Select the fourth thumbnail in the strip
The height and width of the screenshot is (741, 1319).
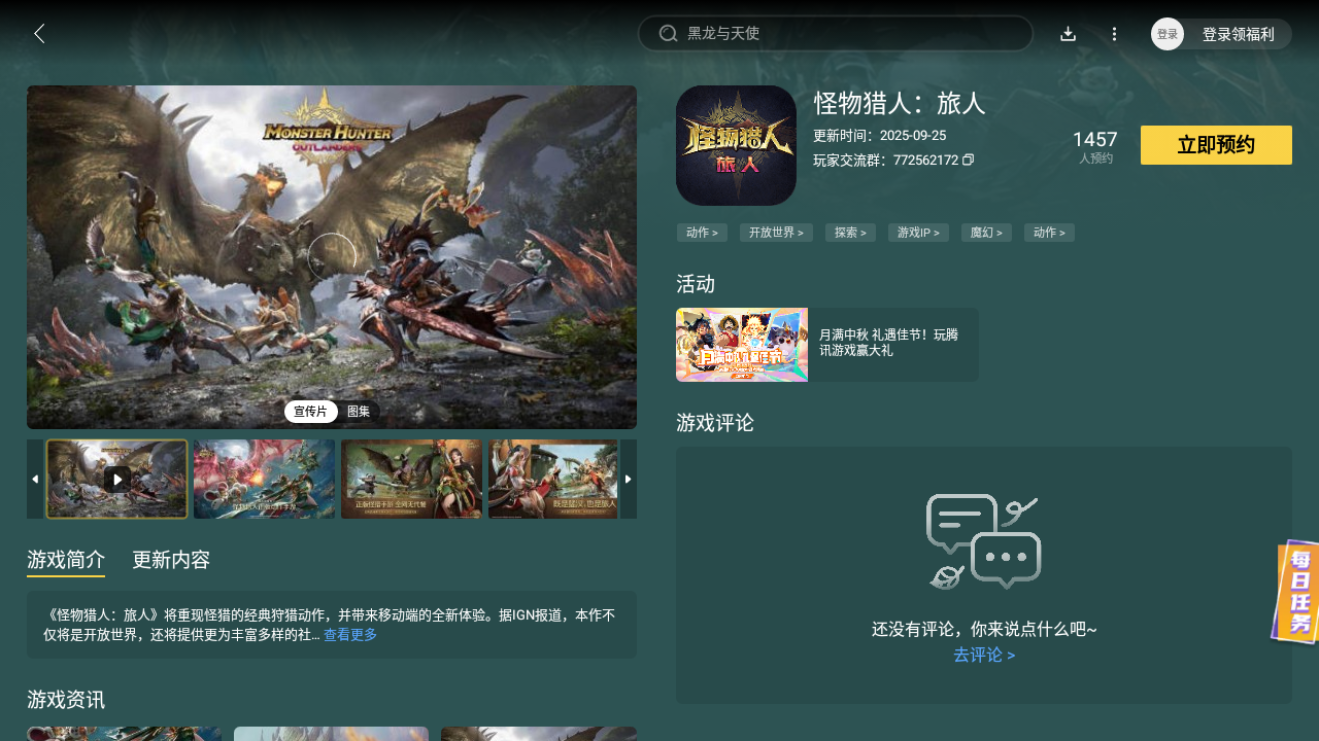(553, 479)
